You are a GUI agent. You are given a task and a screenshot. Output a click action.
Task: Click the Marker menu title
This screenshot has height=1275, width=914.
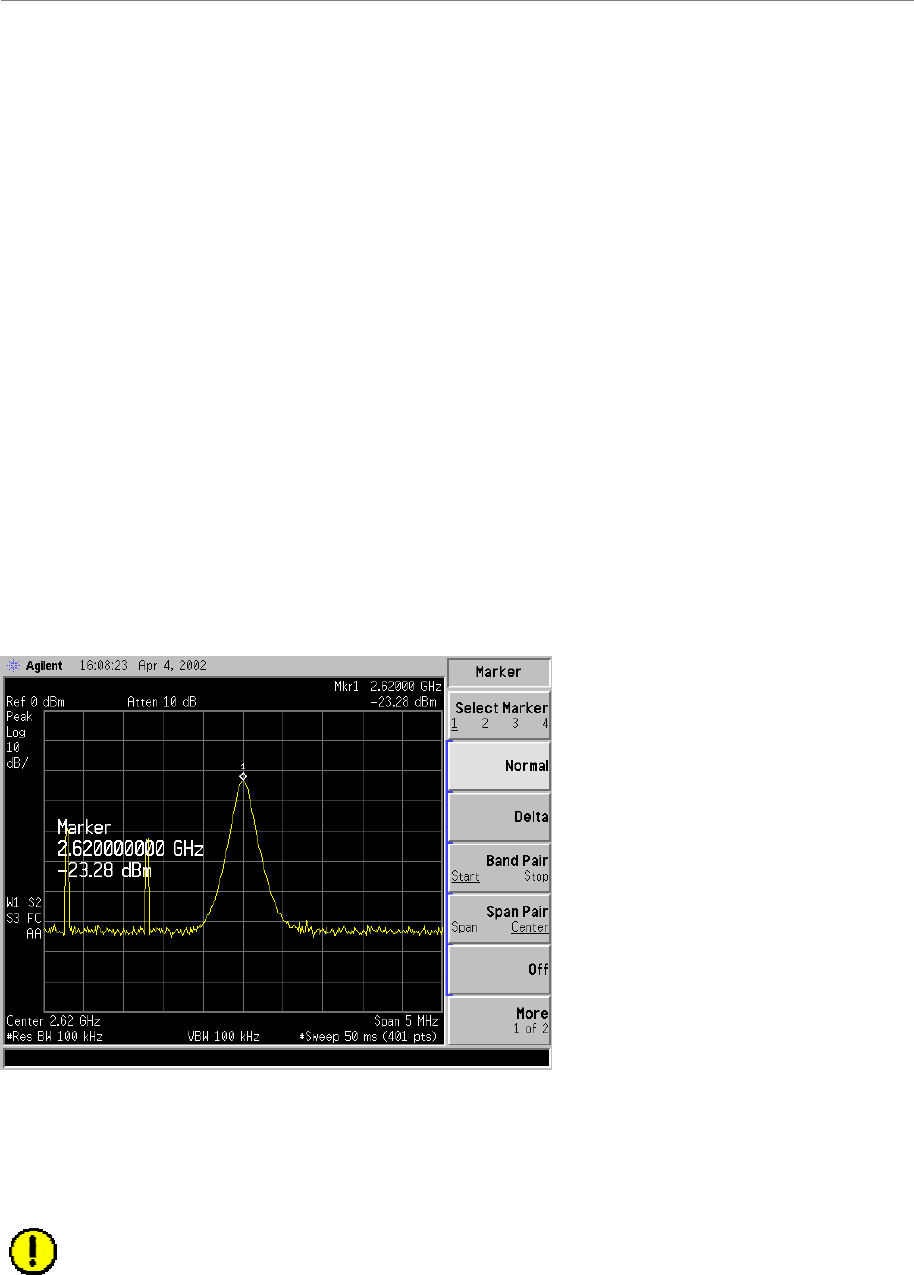pos(499,673)
